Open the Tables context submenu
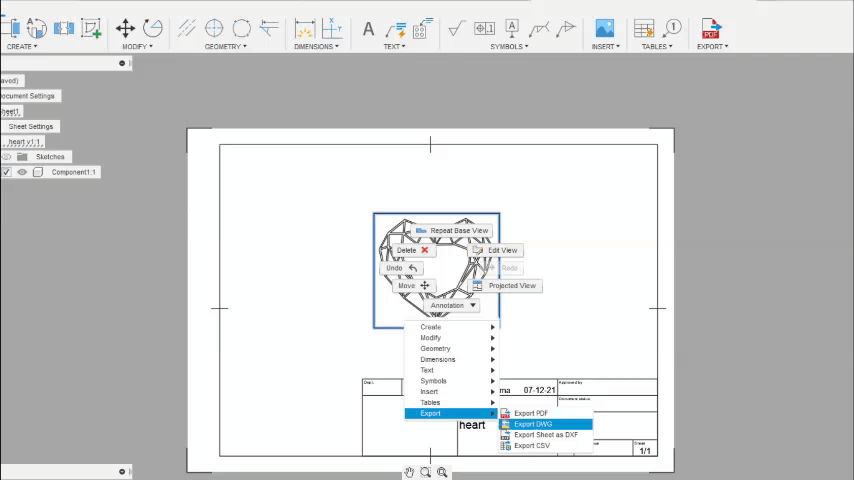Viewport: 854px width, 480px height. [452, 403]
